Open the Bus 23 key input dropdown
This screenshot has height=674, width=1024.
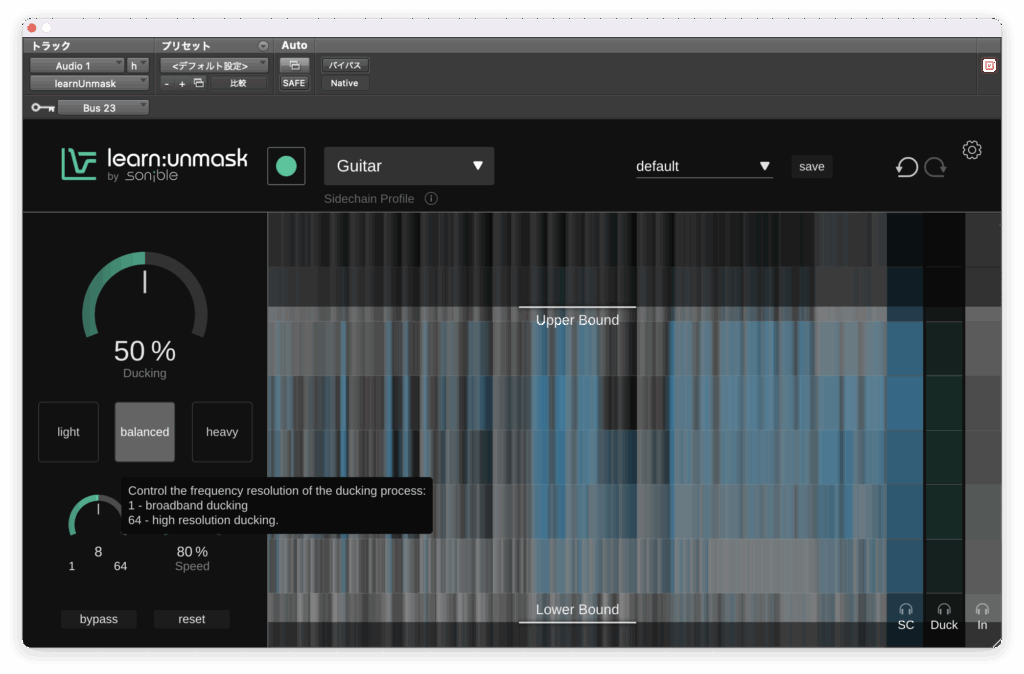pos(103,108)
